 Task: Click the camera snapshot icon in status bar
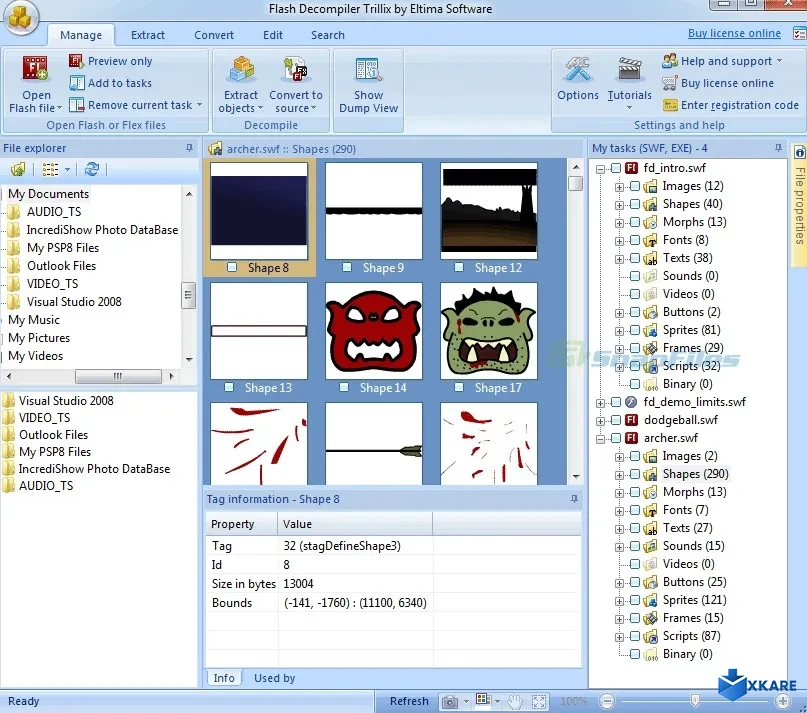point(450,701)
